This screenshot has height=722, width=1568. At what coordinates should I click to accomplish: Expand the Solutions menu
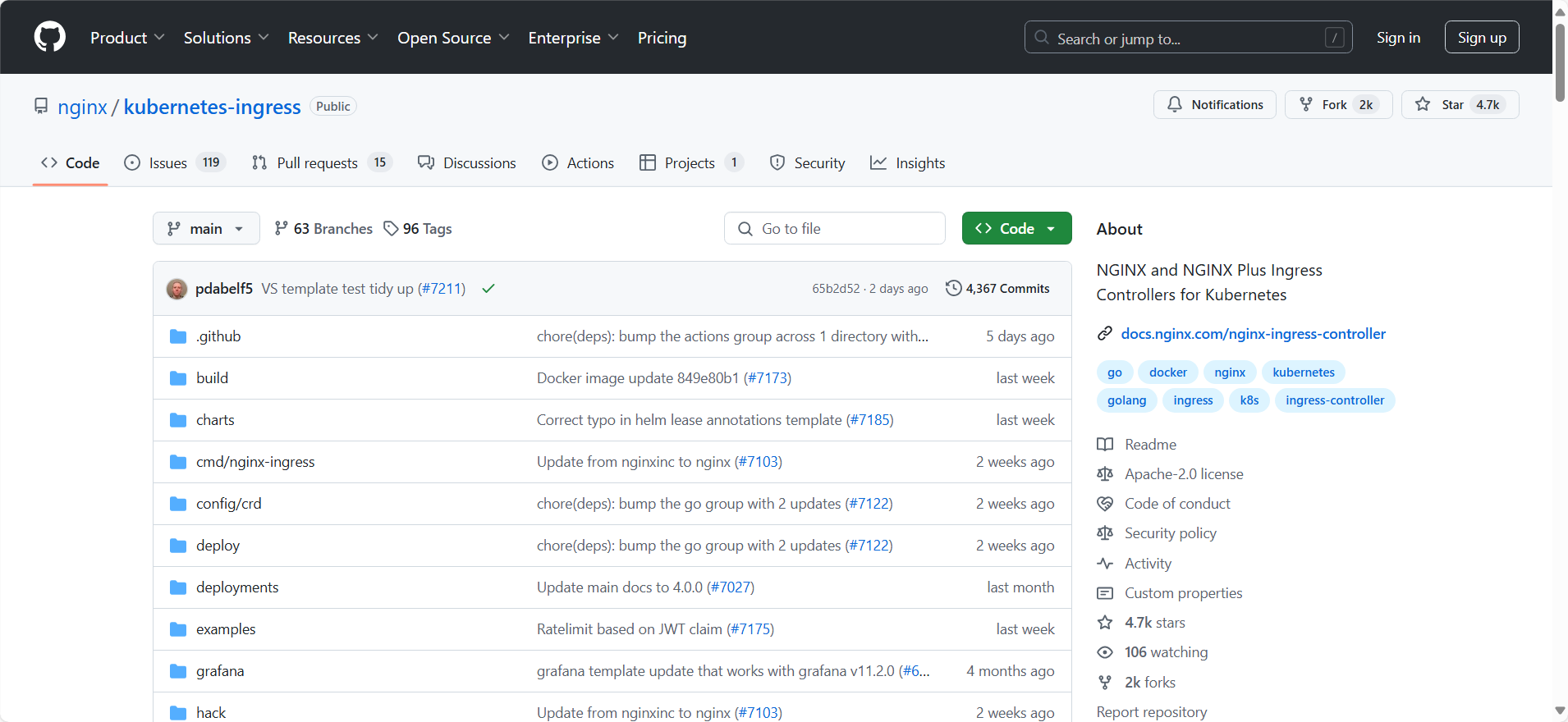[x=226, y=38]
